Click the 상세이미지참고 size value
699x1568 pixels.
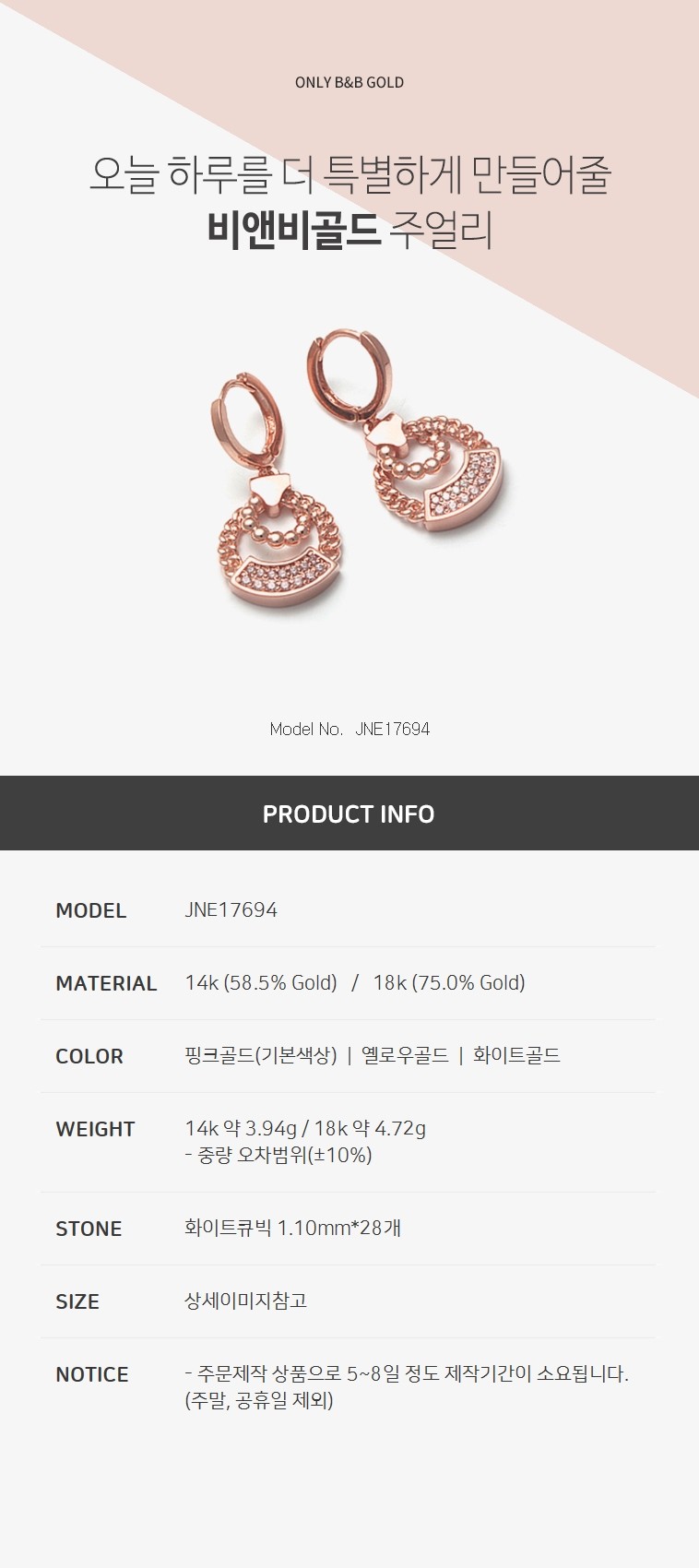246,1301
